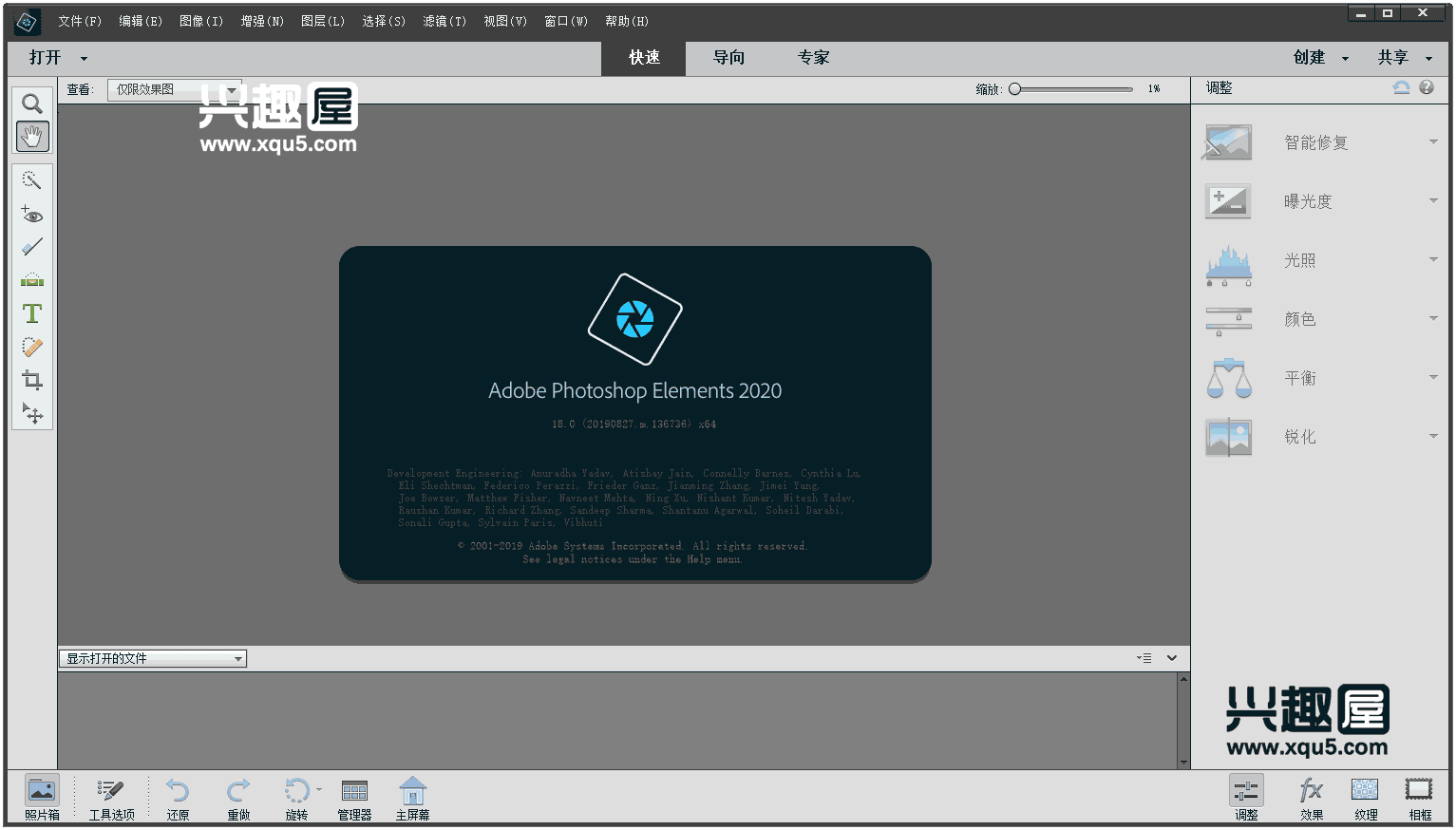Select the Text tool

coord(32,313)
